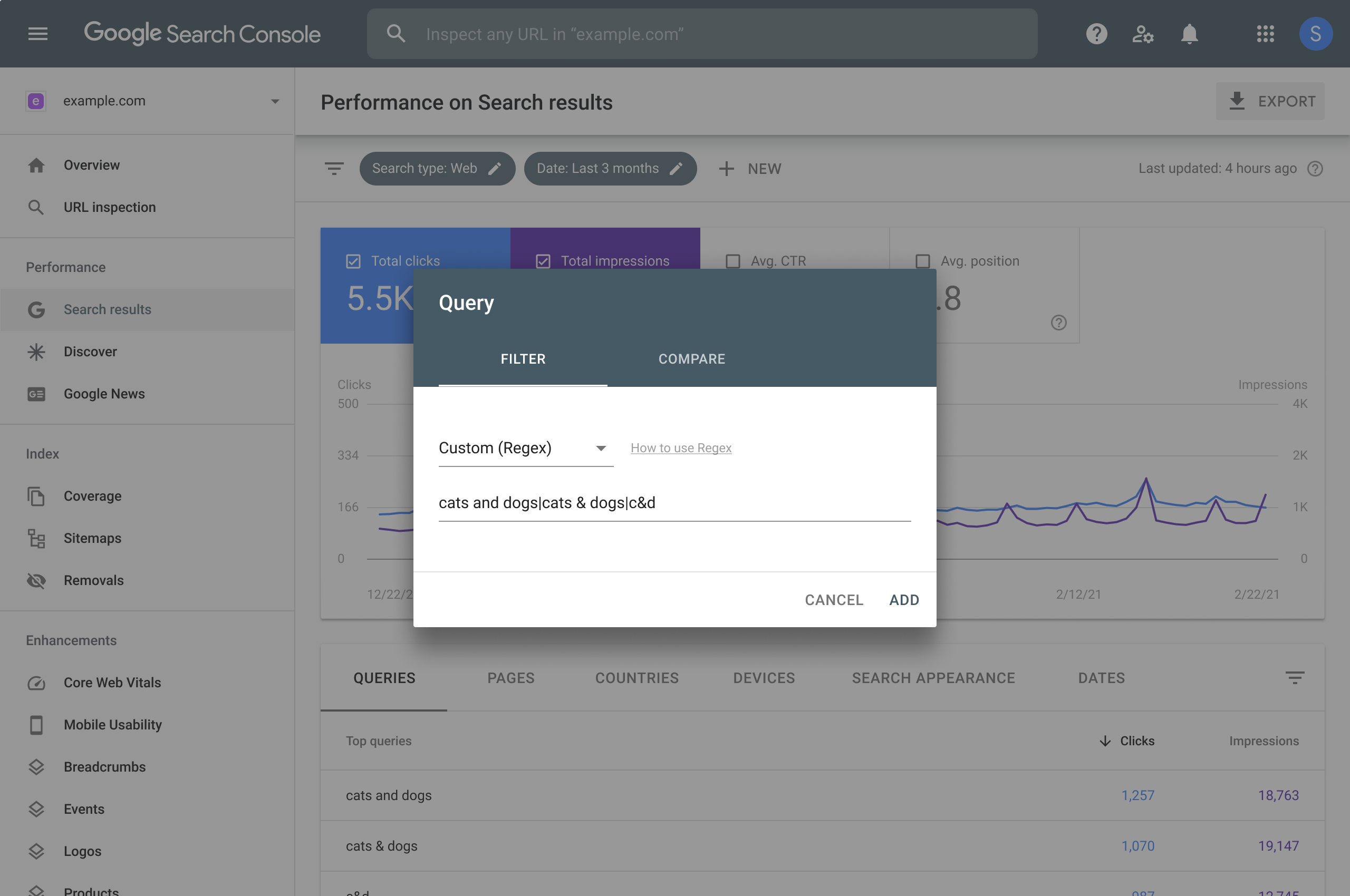Click the EXPORT button for report
The width and height of the screenshot is (1350, 896).
pyautogui.click(x=1271, y=100)
